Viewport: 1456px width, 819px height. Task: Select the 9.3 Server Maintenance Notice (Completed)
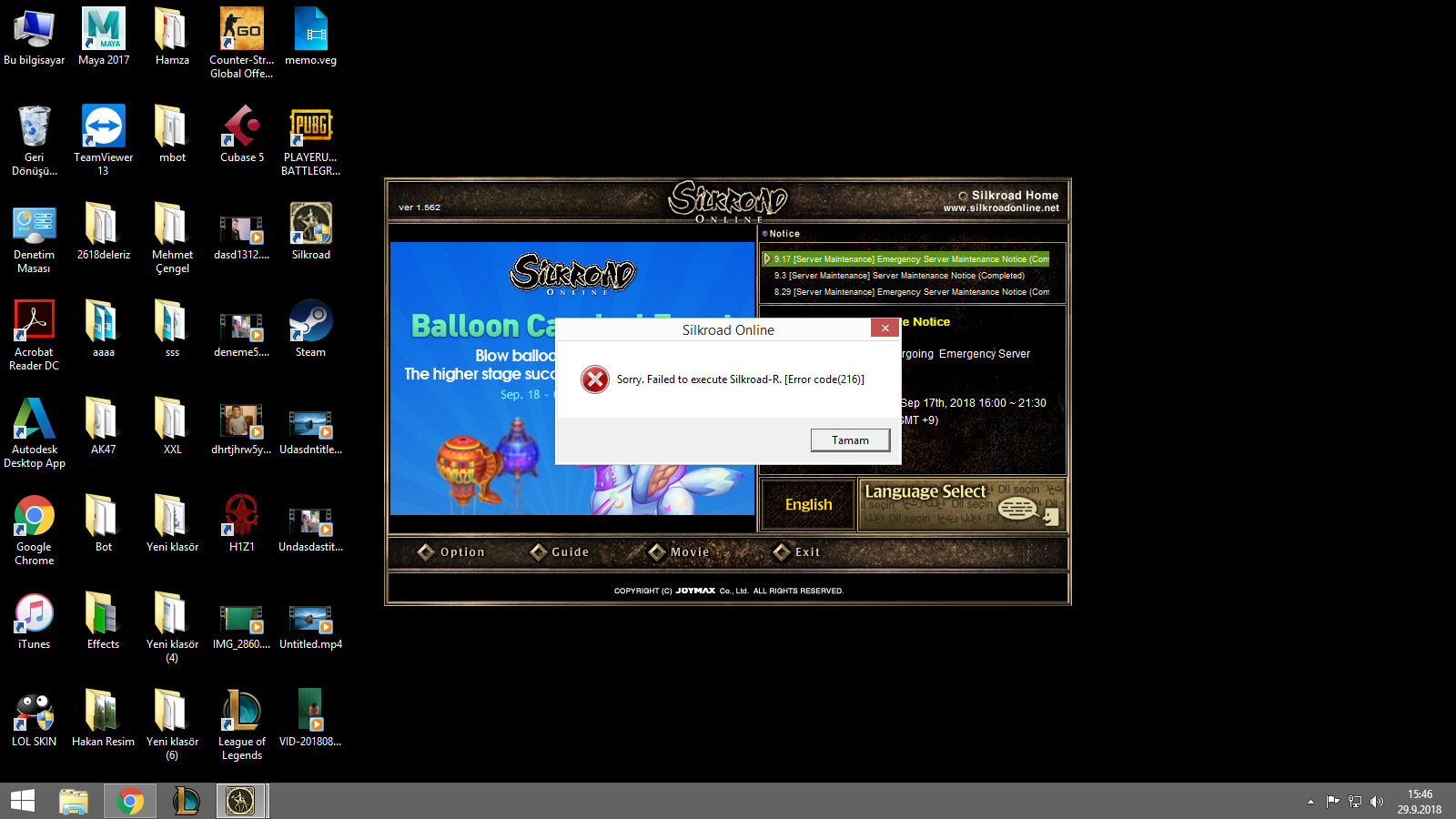(899, 276)
